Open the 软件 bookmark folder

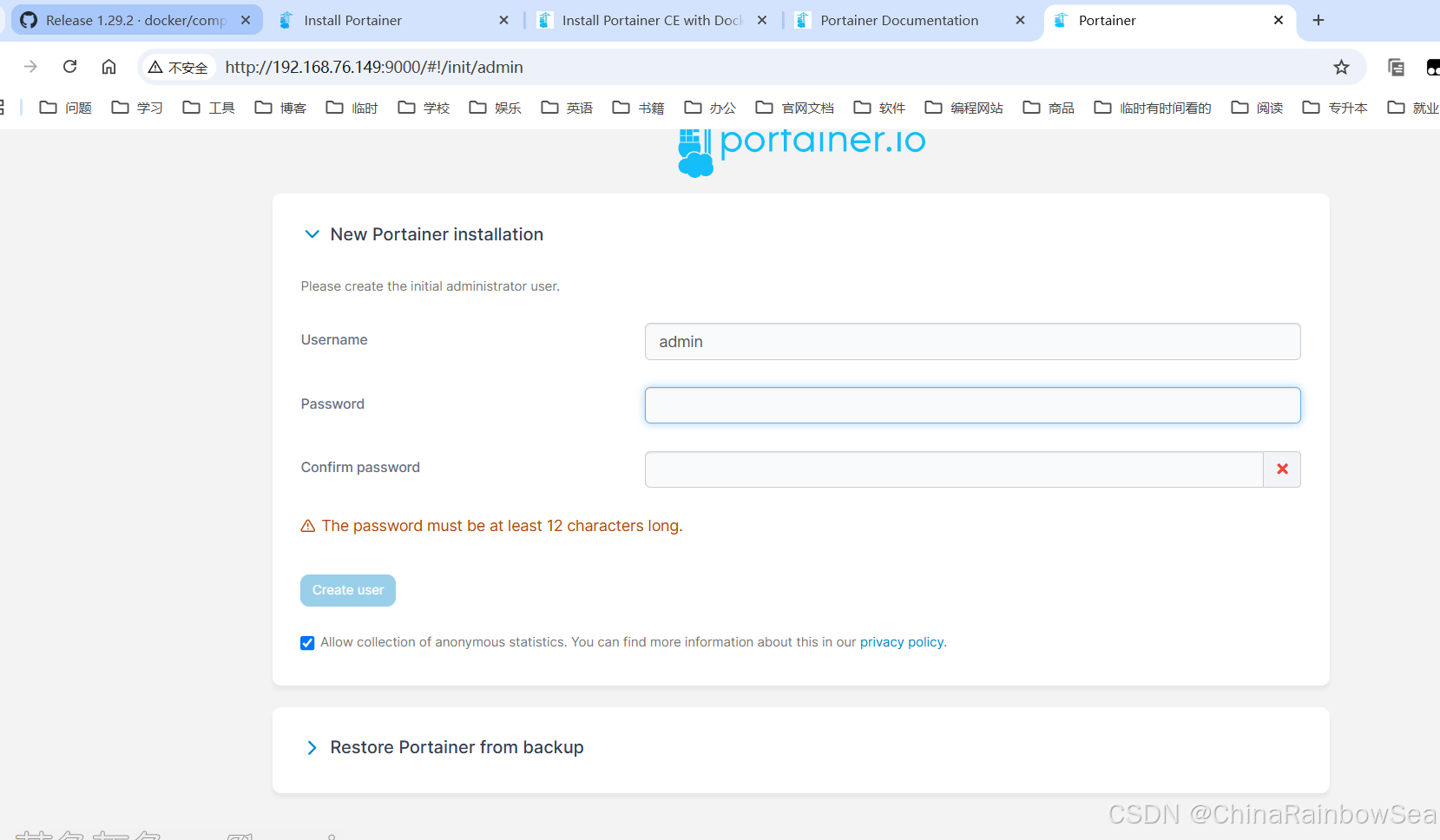point(879,108)
